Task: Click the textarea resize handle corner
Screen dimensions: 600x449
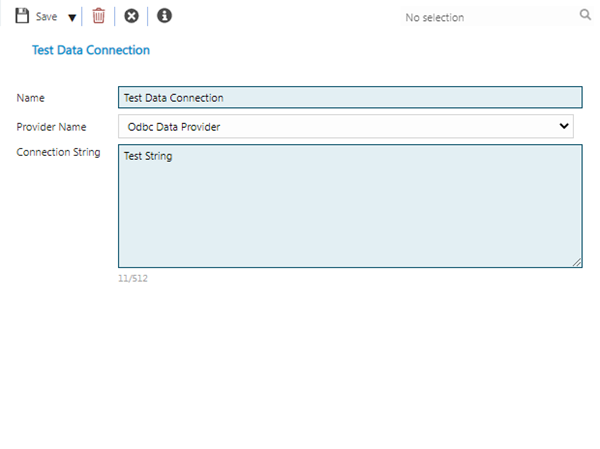Action: pyautogui.click(x=576, y=262)
